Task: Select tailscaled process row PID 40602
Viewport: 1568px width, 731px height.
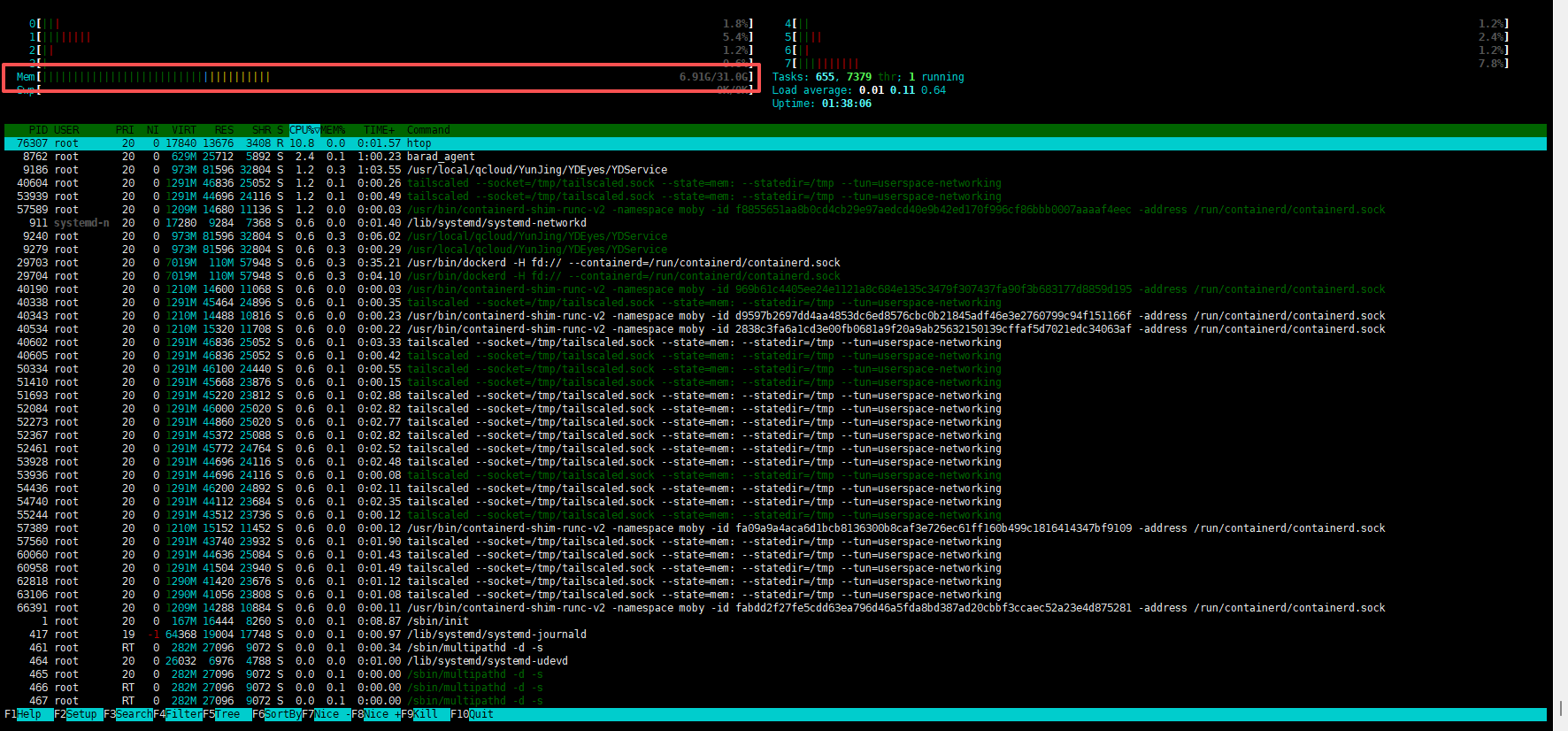Action: click(775, 342)
